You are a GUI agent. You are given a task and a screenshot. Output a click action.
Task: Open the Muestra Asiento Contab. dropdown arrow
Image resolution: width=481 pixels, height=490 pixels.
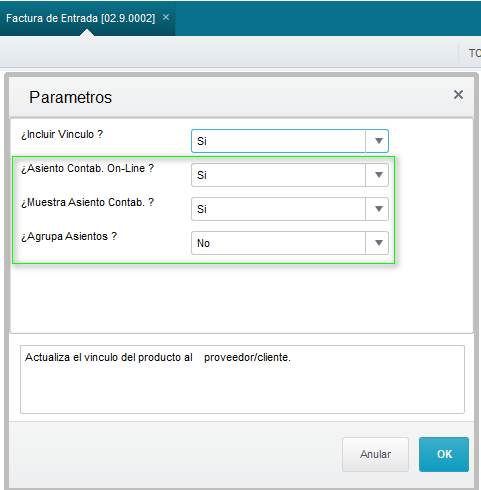pos(378,209)
